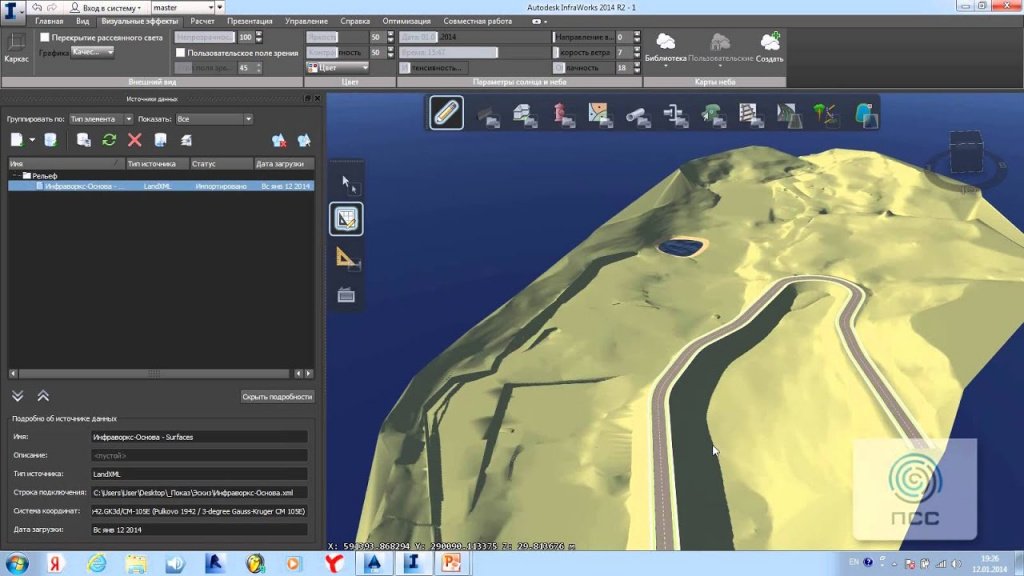This screenshot has height=576, width=1024.
Task: Expand the Графика quality dropdown
Action: coord(93,52)
